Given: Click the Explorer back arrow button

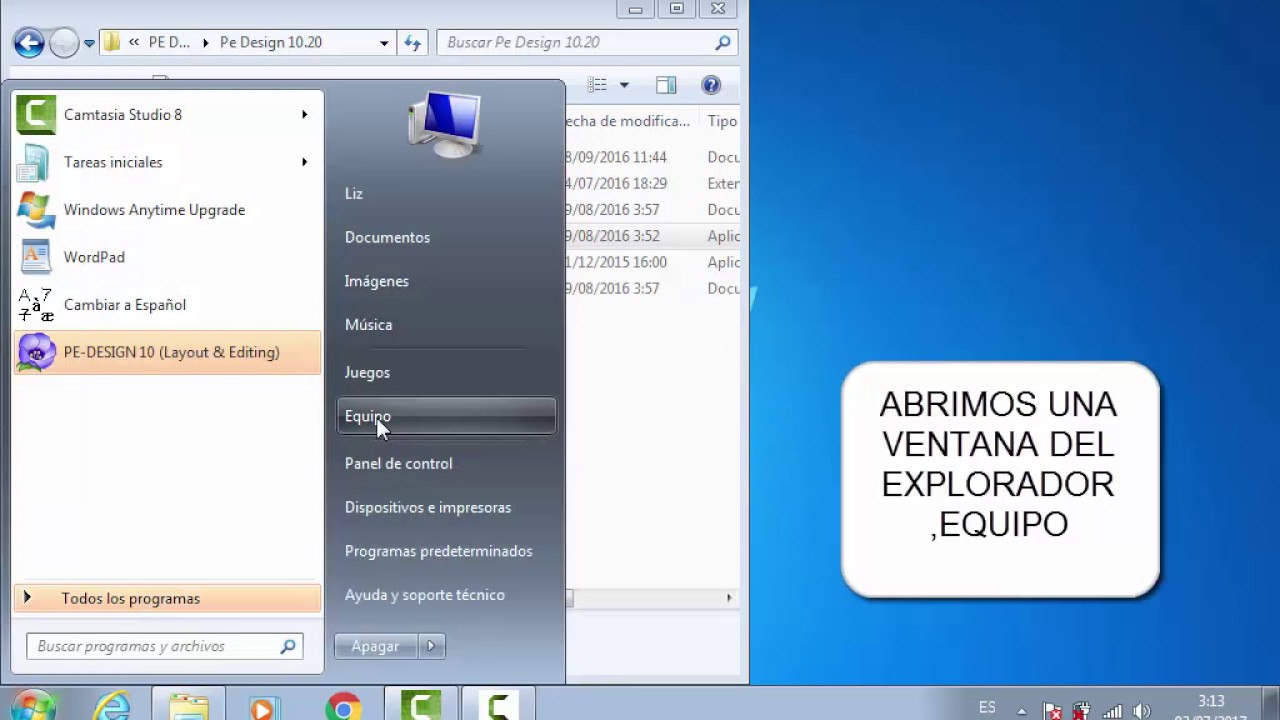Looking at the screenshot, I should tap(29, 43).
